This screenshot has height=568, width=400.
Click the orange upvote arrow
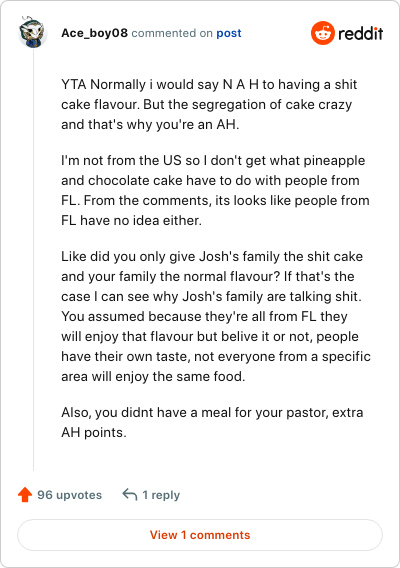(x=25, y=494)
